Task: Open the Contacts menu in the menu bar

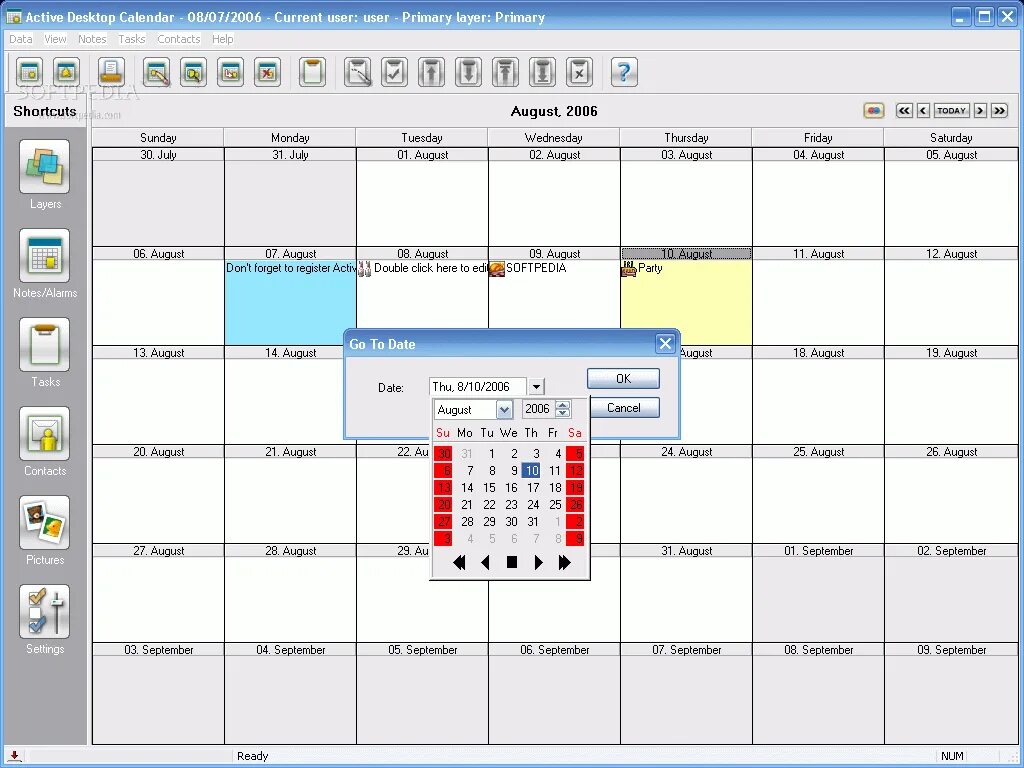Action: click(178, 39)
